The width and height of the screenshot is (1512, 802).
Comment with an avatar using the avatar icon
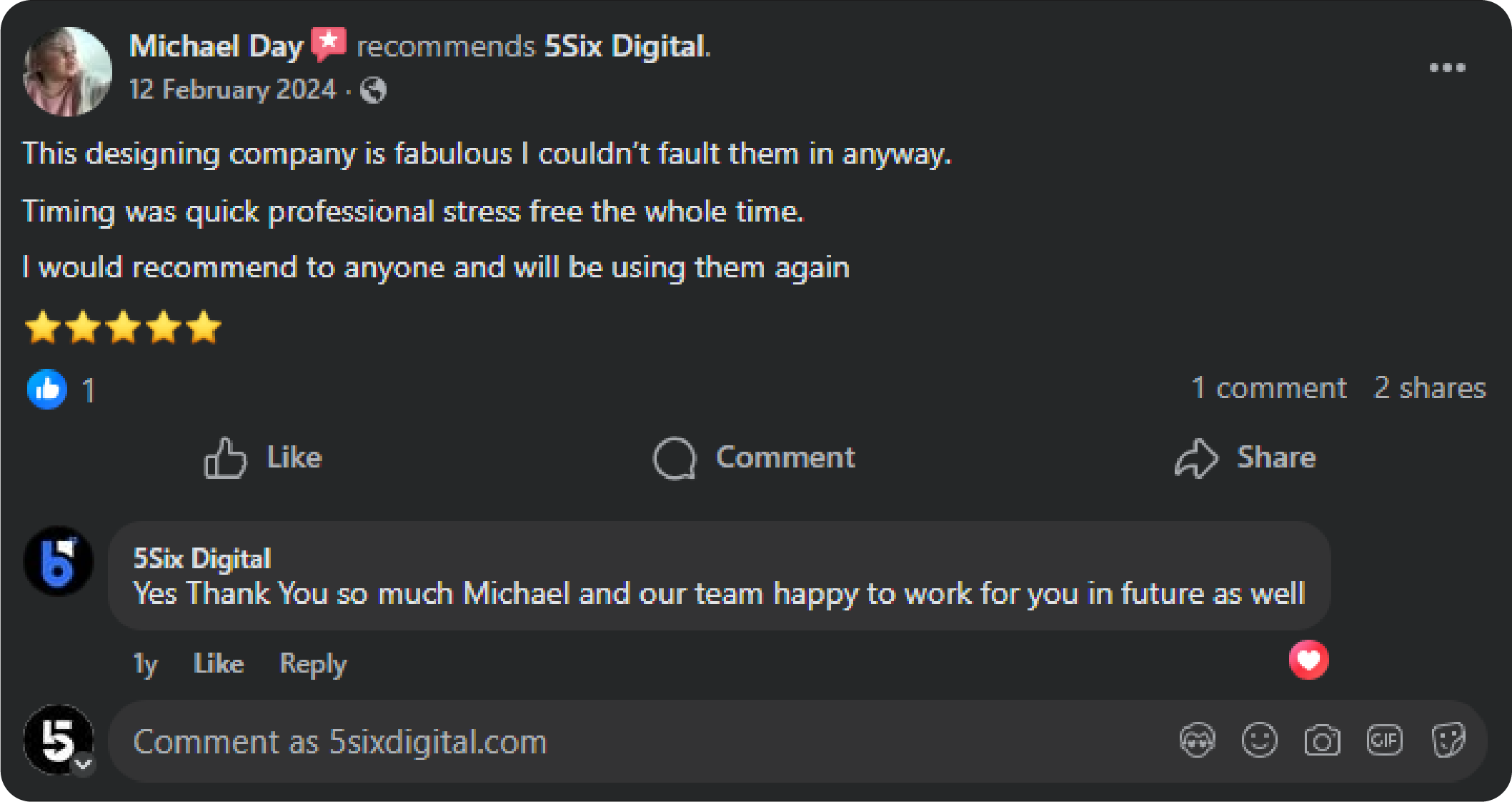click(1197, 741)
